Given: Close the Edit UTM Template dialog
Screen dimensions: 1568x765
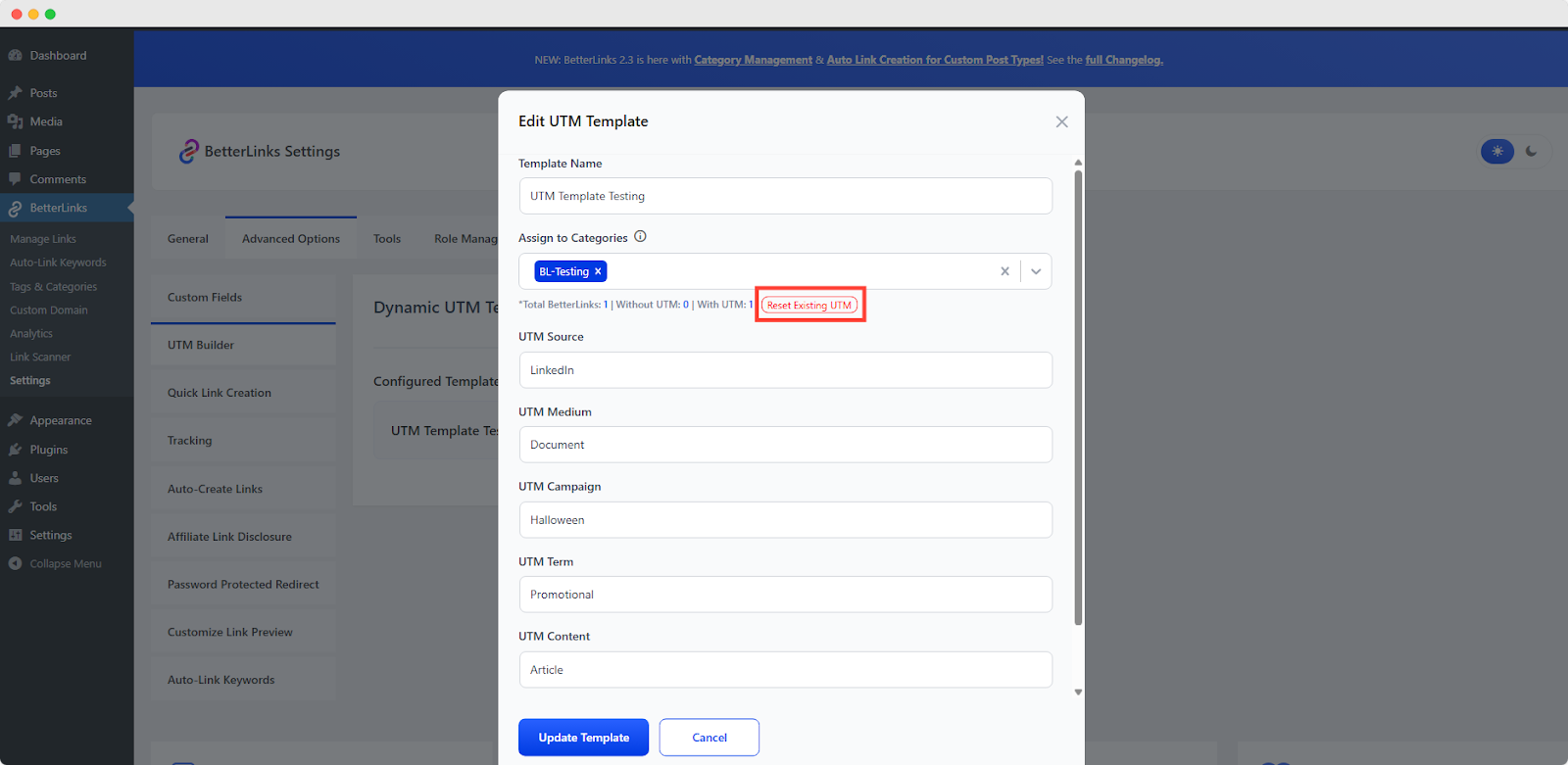Looking at the screenshot, I should click(x=1061, y=121).
